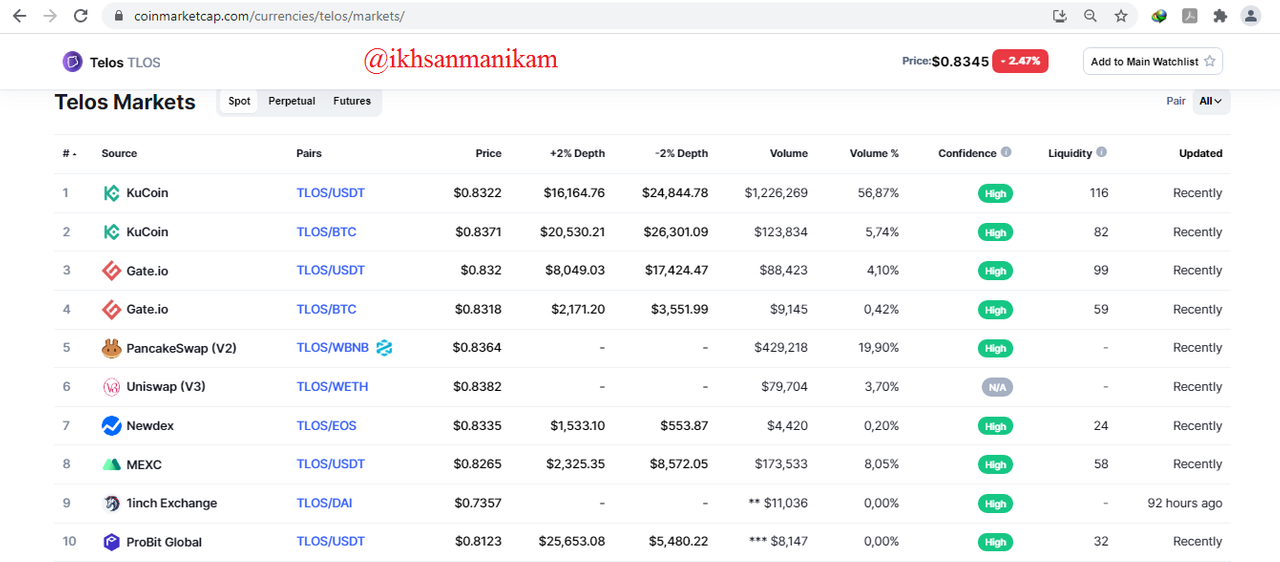
Task: Open the PDF extension icon
Action: [1190, 16]
